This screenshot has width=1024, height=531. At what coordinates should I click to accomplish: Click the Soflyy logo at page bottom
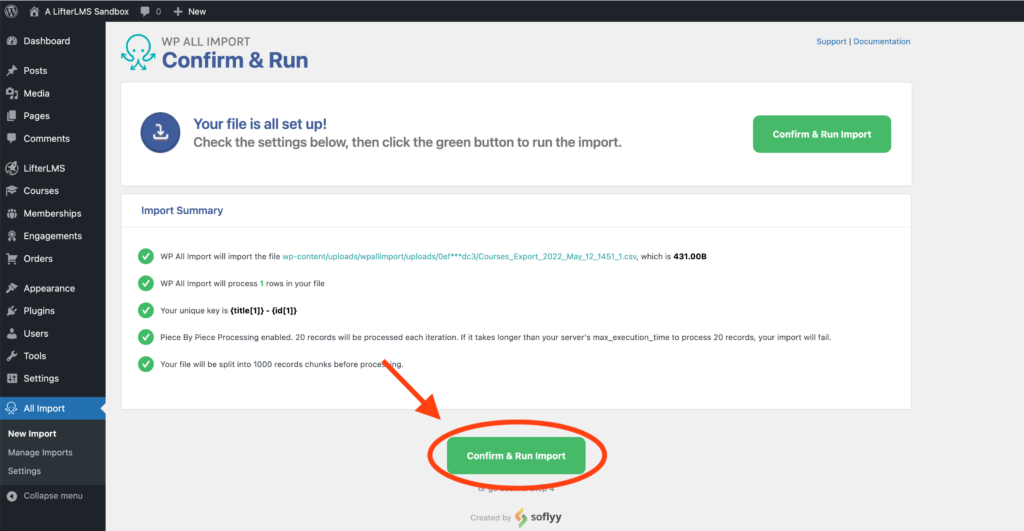click(538, 517)
